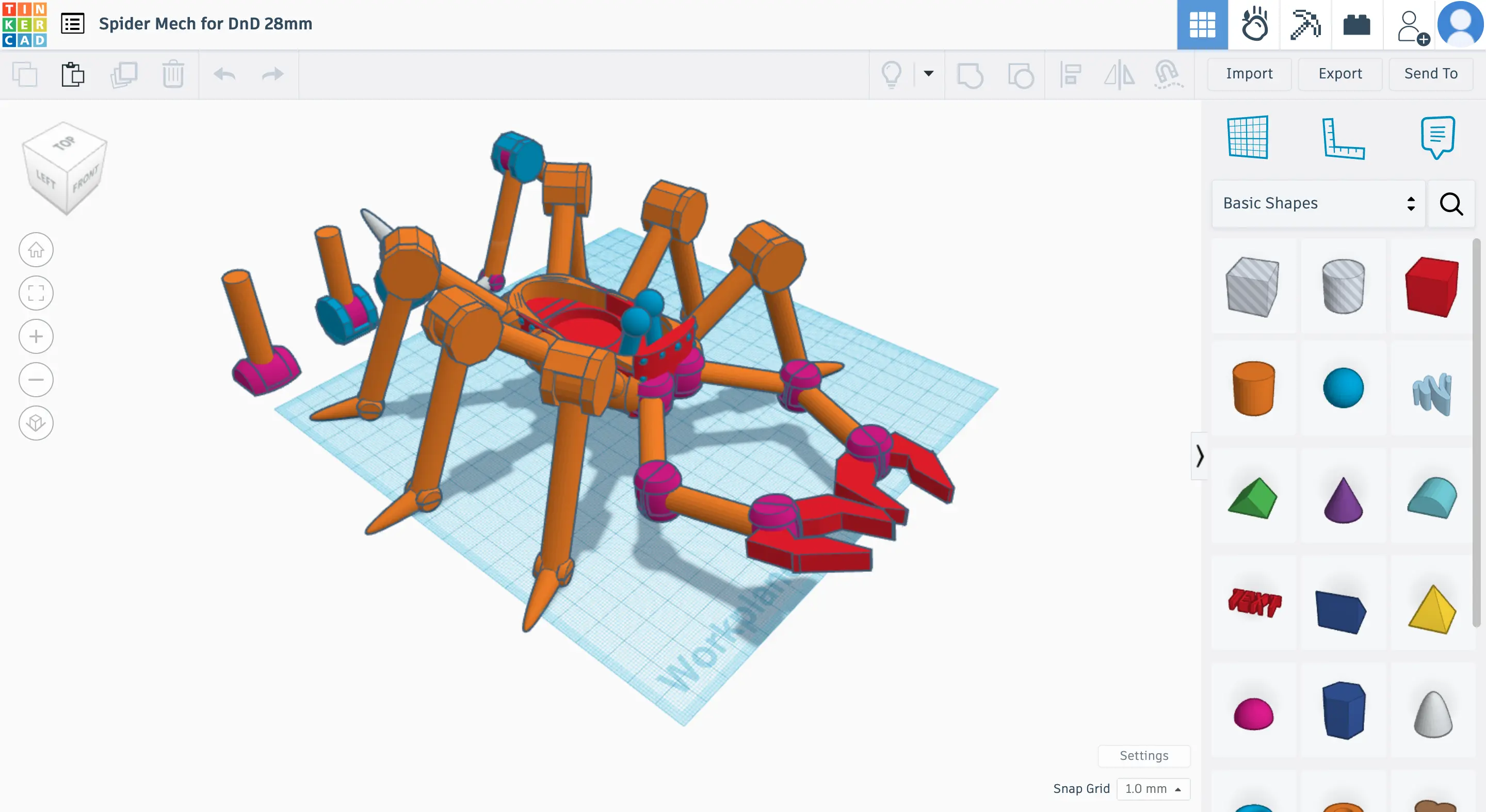The width and height of the screenshot is (1486, 812).
Task: Click the FRONT face of the view cube
Action: [x=87, y=180]
